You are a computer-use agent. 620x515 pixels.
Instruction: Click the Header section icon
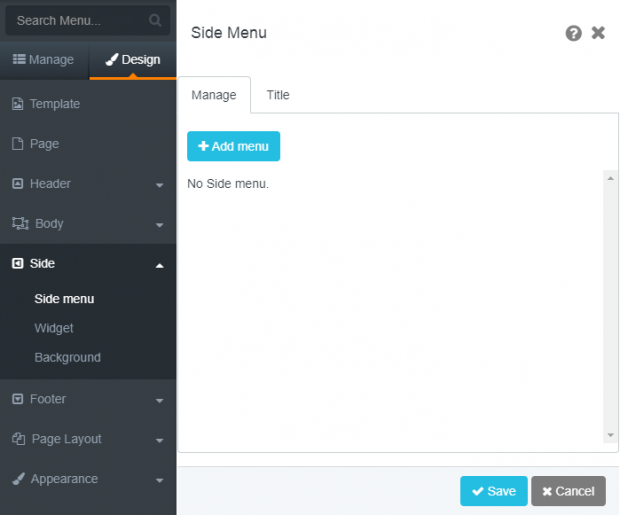(x=17, y=184)
